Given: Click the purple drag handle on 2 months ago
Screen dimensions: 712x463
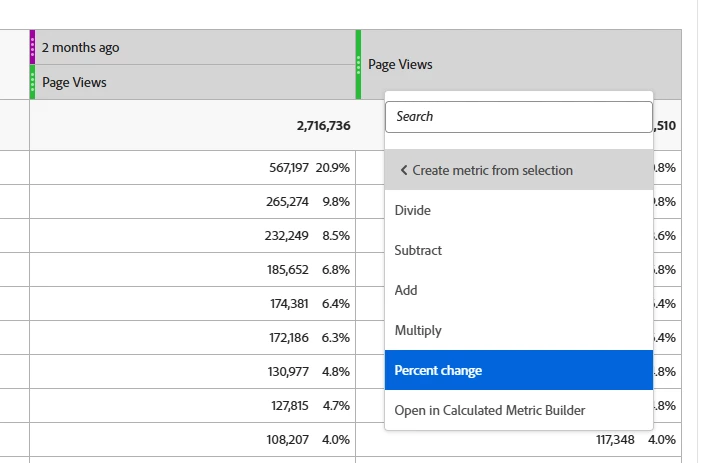Looking at the screenshot, I should (32, 47).
